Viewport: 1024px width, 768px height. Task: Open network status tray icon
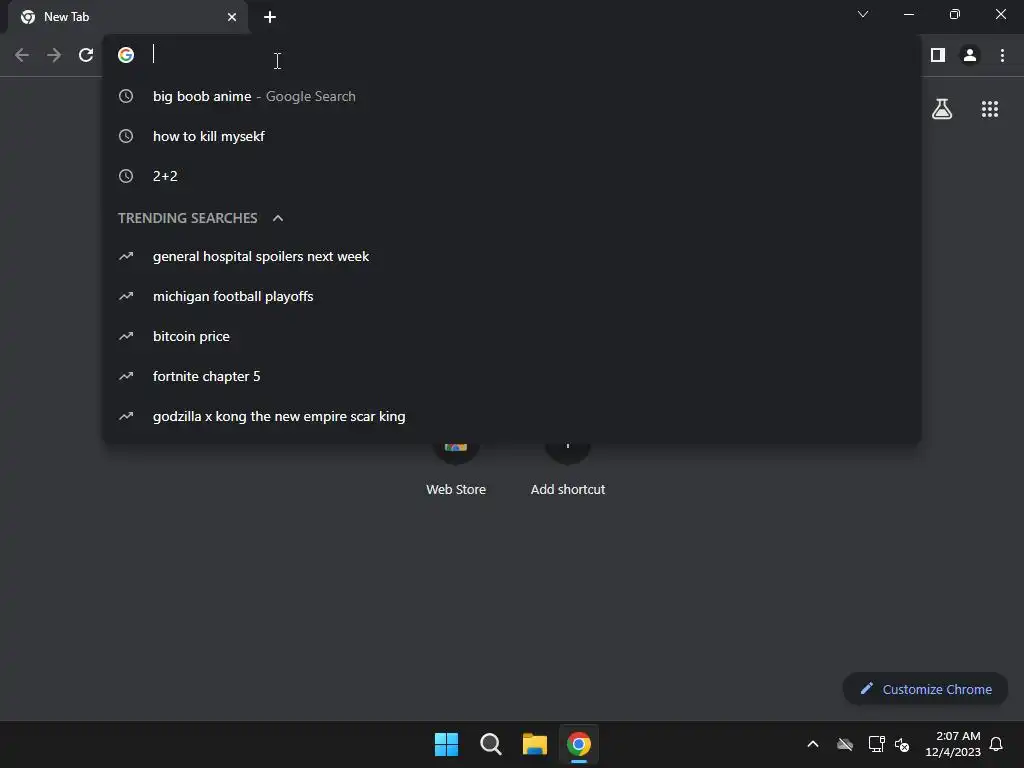[876, 744]
